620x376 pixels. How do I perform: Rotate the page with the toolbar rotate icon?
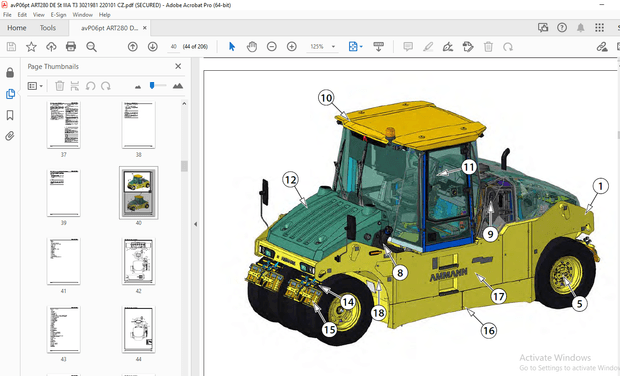point(508,47)
